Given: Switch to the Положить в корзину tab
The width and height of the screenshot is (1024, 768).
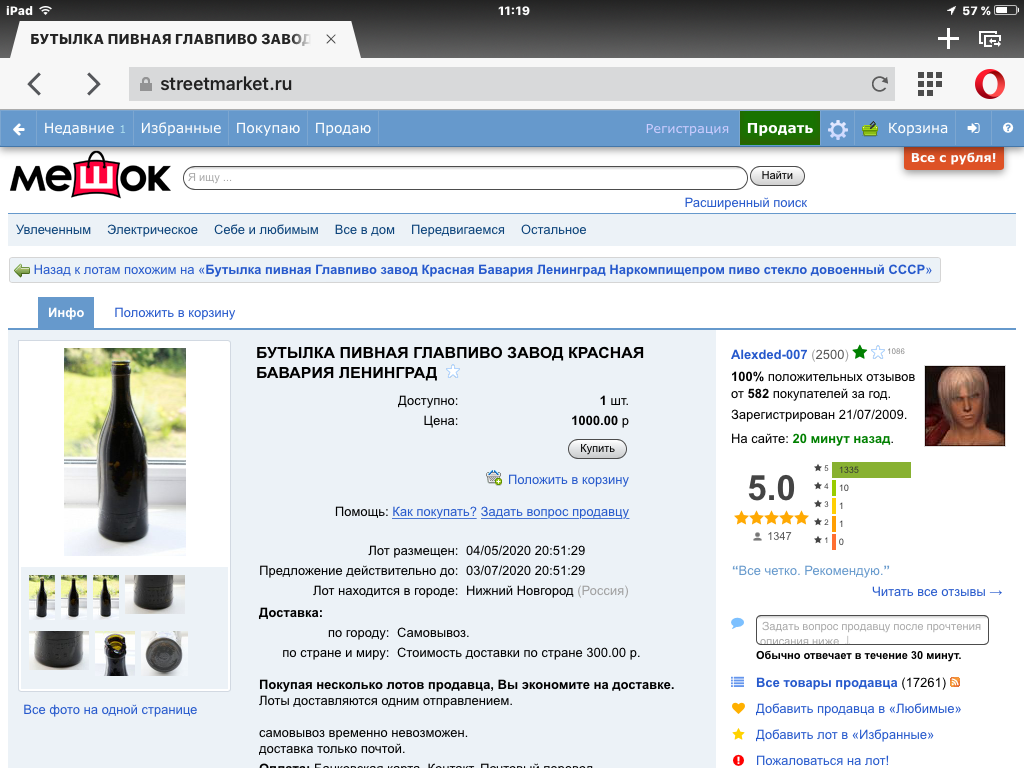Looking at the screenshot, I should click(174, 313).
